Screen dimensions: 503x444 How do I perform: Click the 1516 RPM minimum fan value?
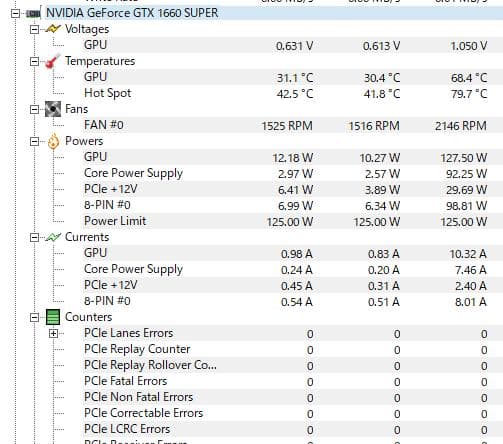374,126
